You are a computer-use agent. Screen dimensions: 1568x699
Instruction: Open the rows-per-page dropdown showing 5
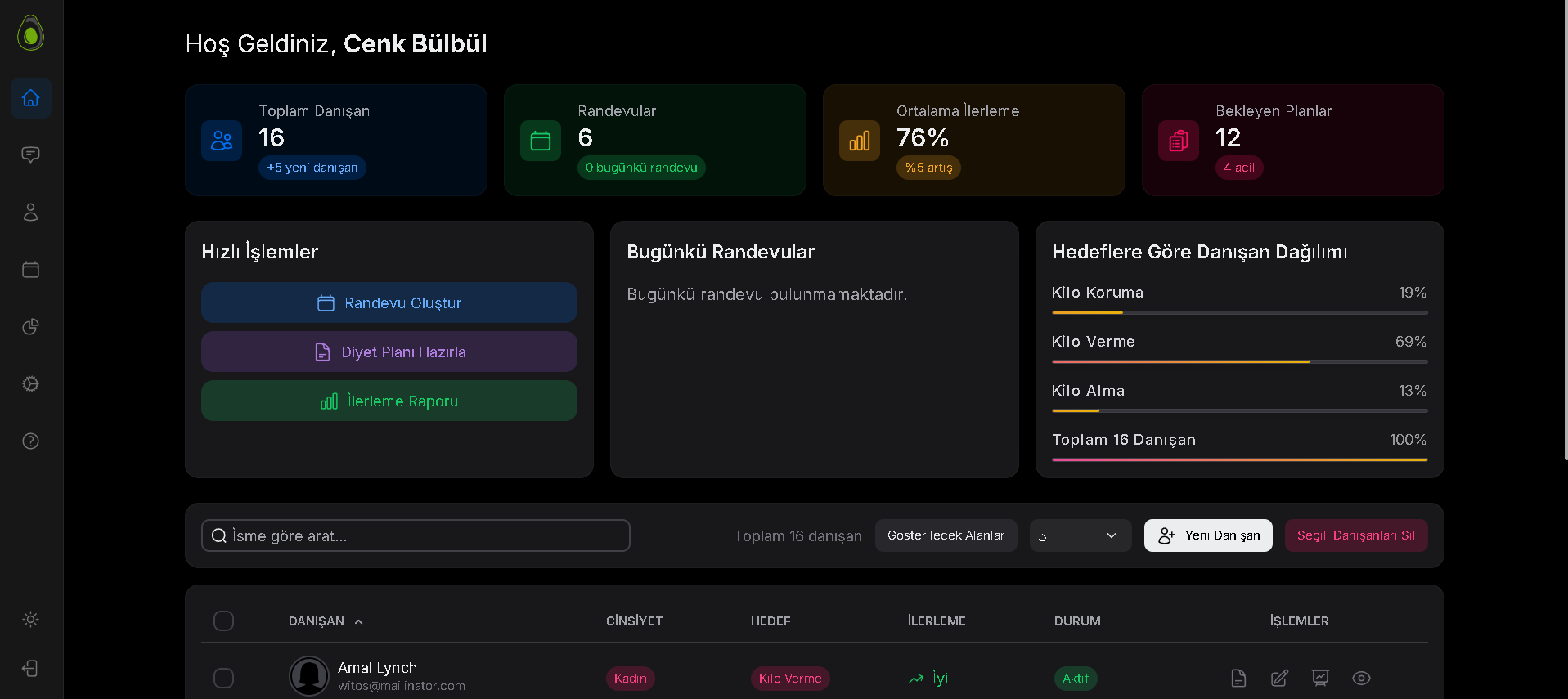click(x=1080, y=535)
